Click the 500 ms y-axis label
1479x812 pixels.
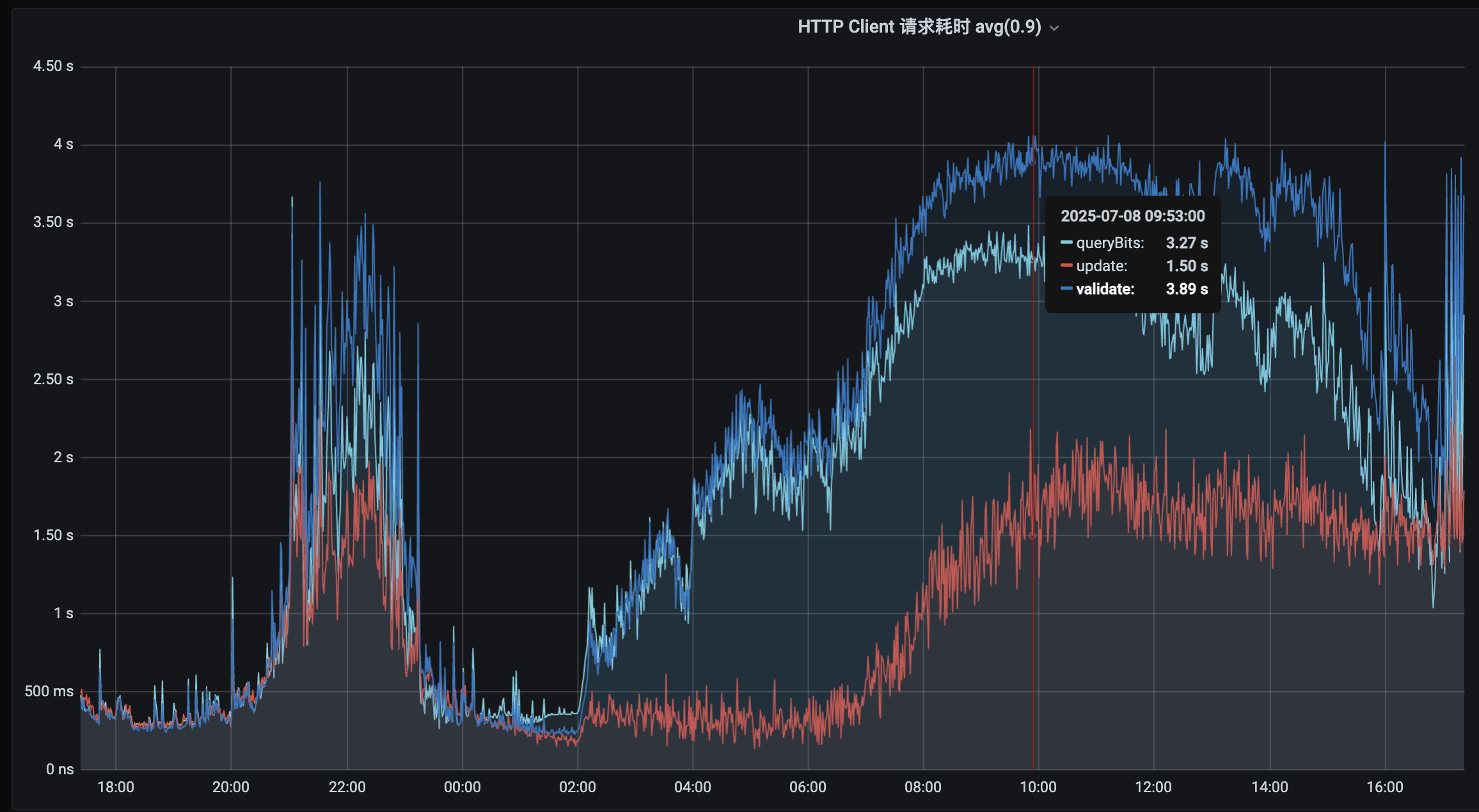[49, 691]
